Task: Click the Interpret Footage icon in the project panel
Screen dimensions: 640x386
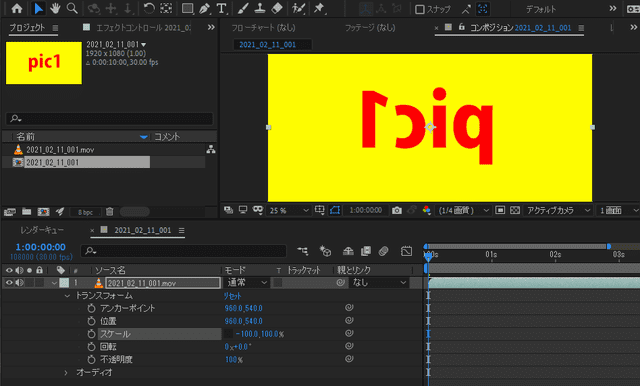Action: point(9,212)
